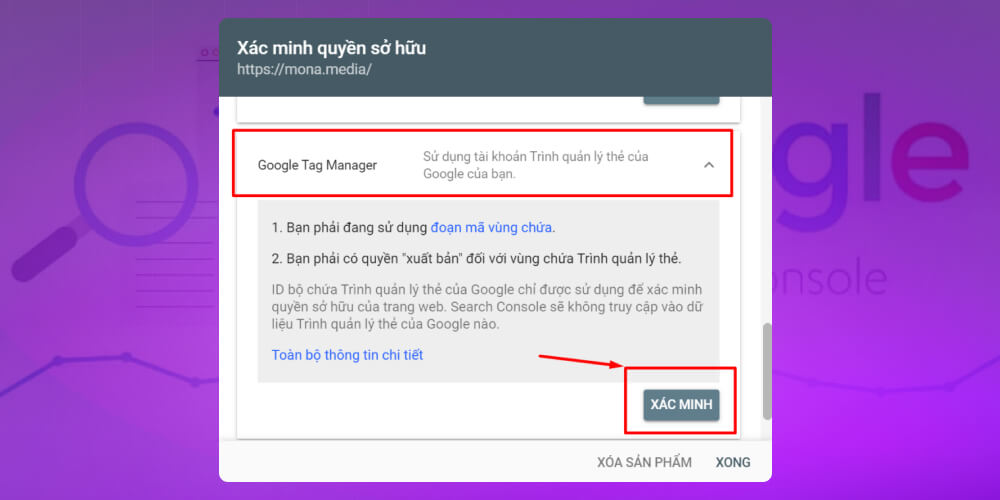The height and width of the screenshot is (500, 1000).
Task: Click the 'https://mona.media/' URL text
Action: tap(304, 69)
